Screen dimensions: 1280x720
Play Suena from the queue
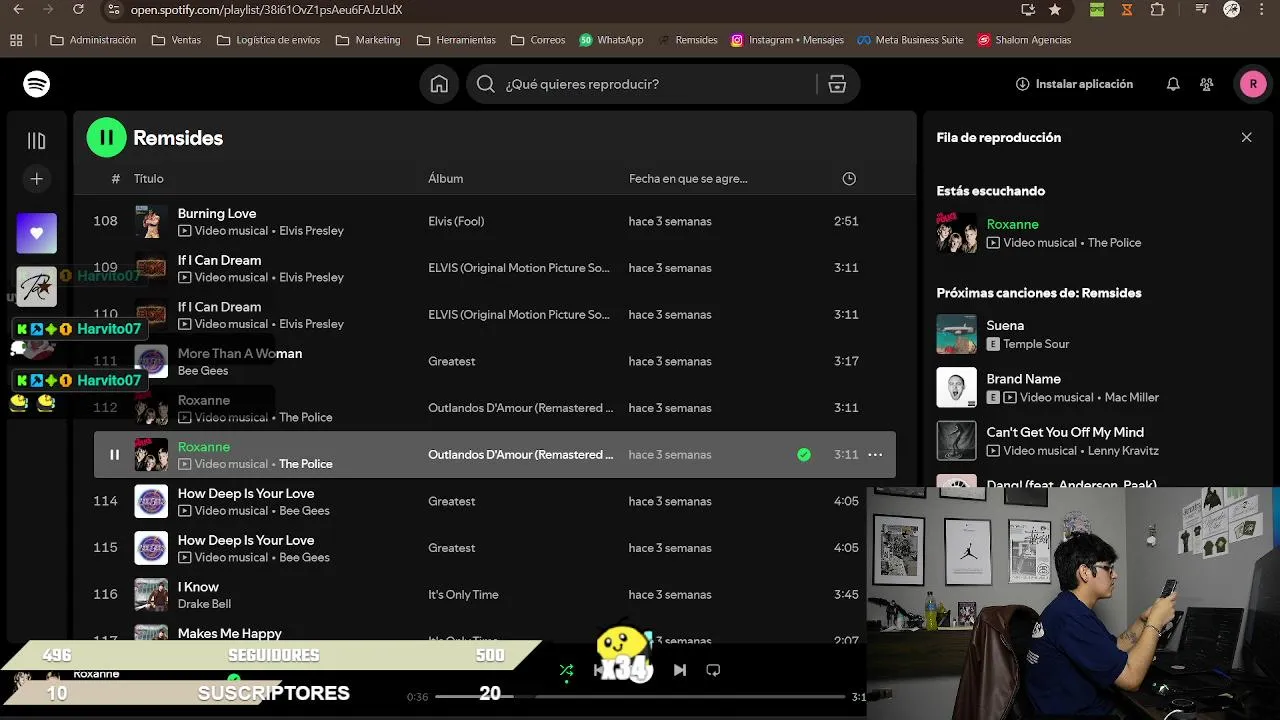tap(1005, 325)
